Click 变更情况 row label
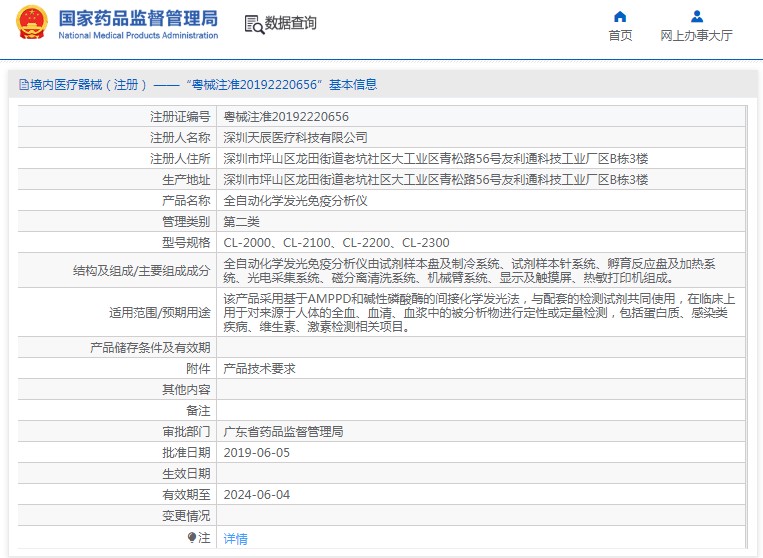Screen dimensions: 763x558 186,516
